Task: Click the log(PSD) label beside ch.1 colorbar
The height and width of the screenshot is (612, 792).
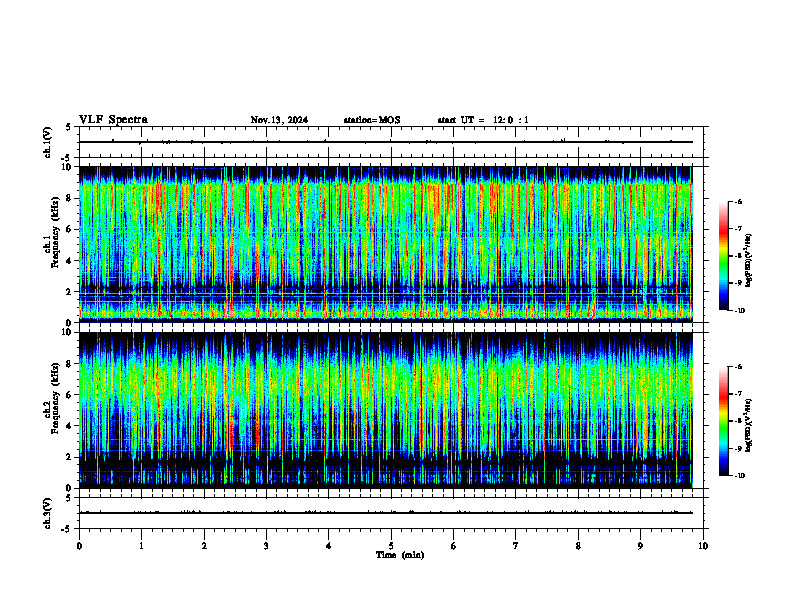Action: pos(749,260)
